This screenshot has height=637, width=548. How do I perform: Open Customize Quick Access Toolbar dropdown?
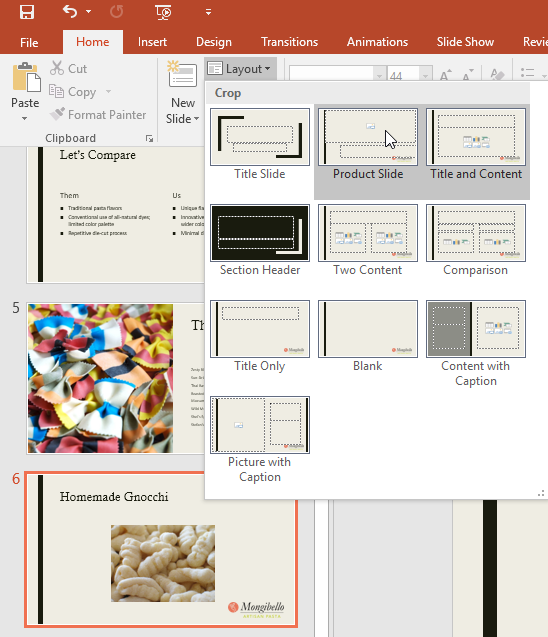pos(208,12)
